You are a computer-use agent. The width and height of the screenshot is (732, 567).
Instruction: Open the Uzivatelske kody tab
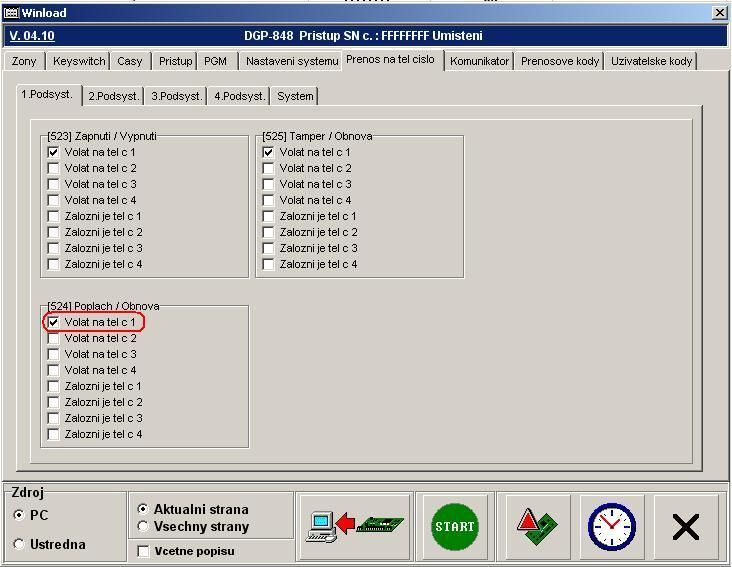point(651,61)
